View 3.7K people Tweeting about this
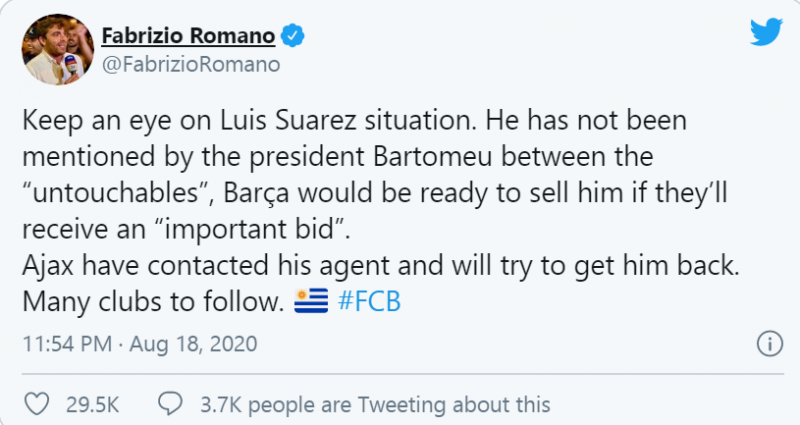 374,404
